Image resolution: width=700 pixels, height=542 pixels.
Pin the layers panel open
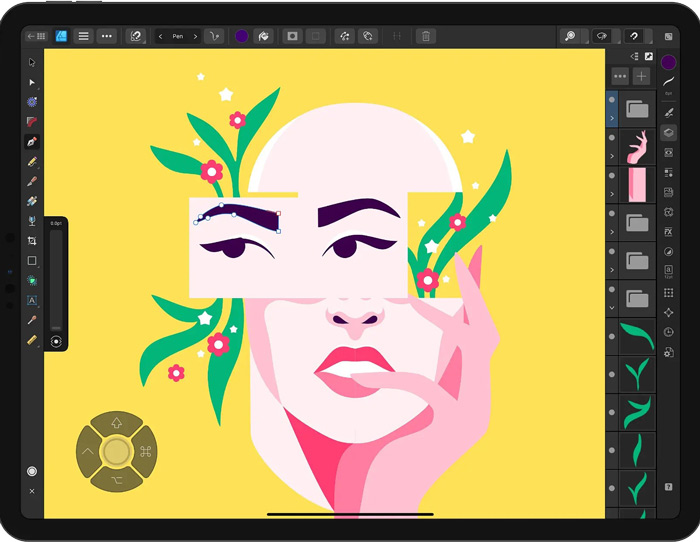click(x=649, y=56)
